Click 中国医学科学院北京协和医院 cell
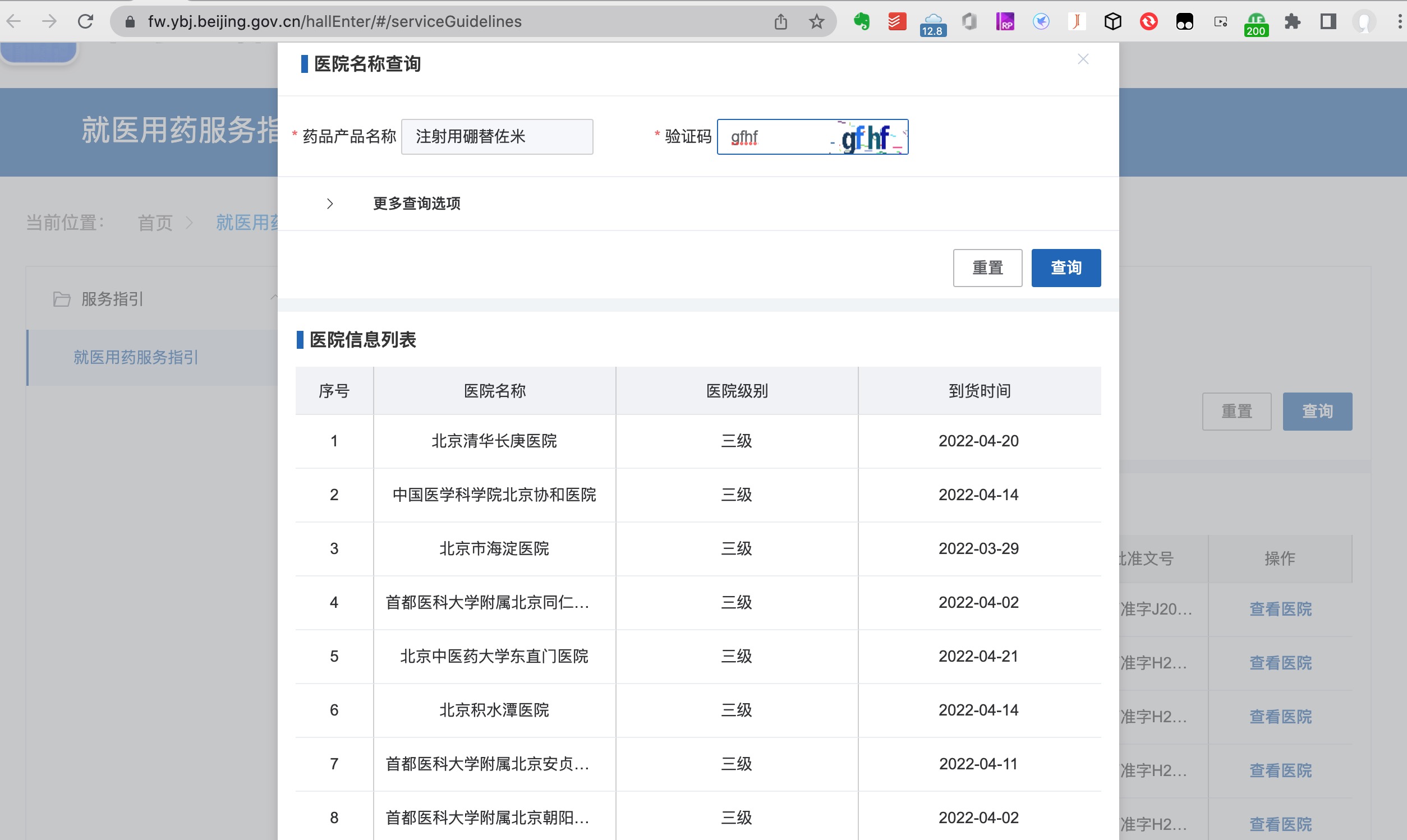1407x840 pixels. coord(494,495)
